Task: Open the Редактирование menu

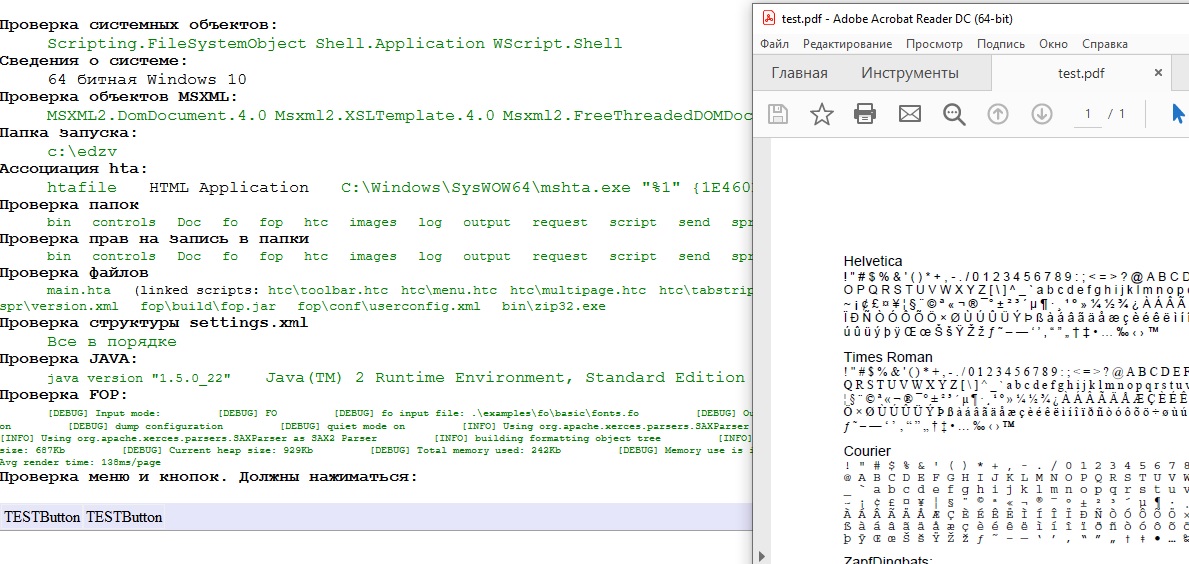Action: 847,45
